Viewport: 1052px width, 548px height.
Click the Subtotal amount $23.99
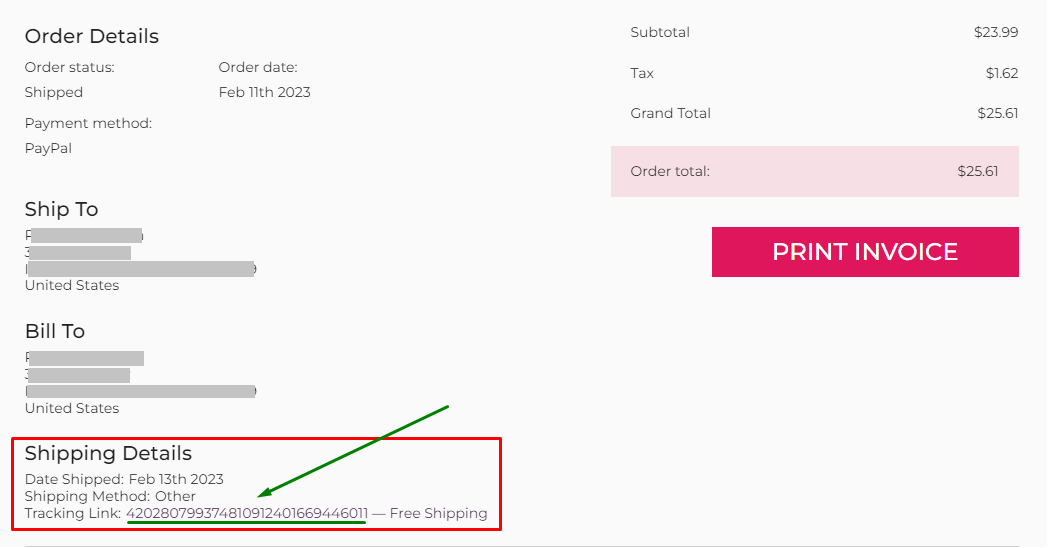pos(995,32)
